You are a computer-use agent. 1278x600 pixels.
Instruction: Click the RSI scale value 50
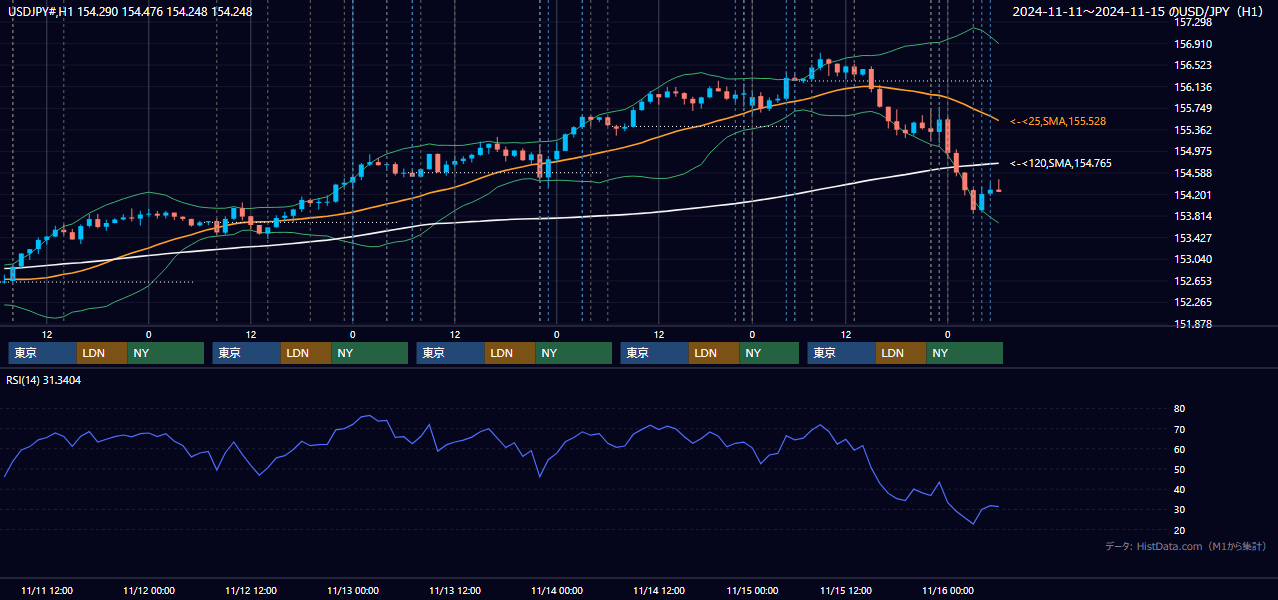point(1179,469)
